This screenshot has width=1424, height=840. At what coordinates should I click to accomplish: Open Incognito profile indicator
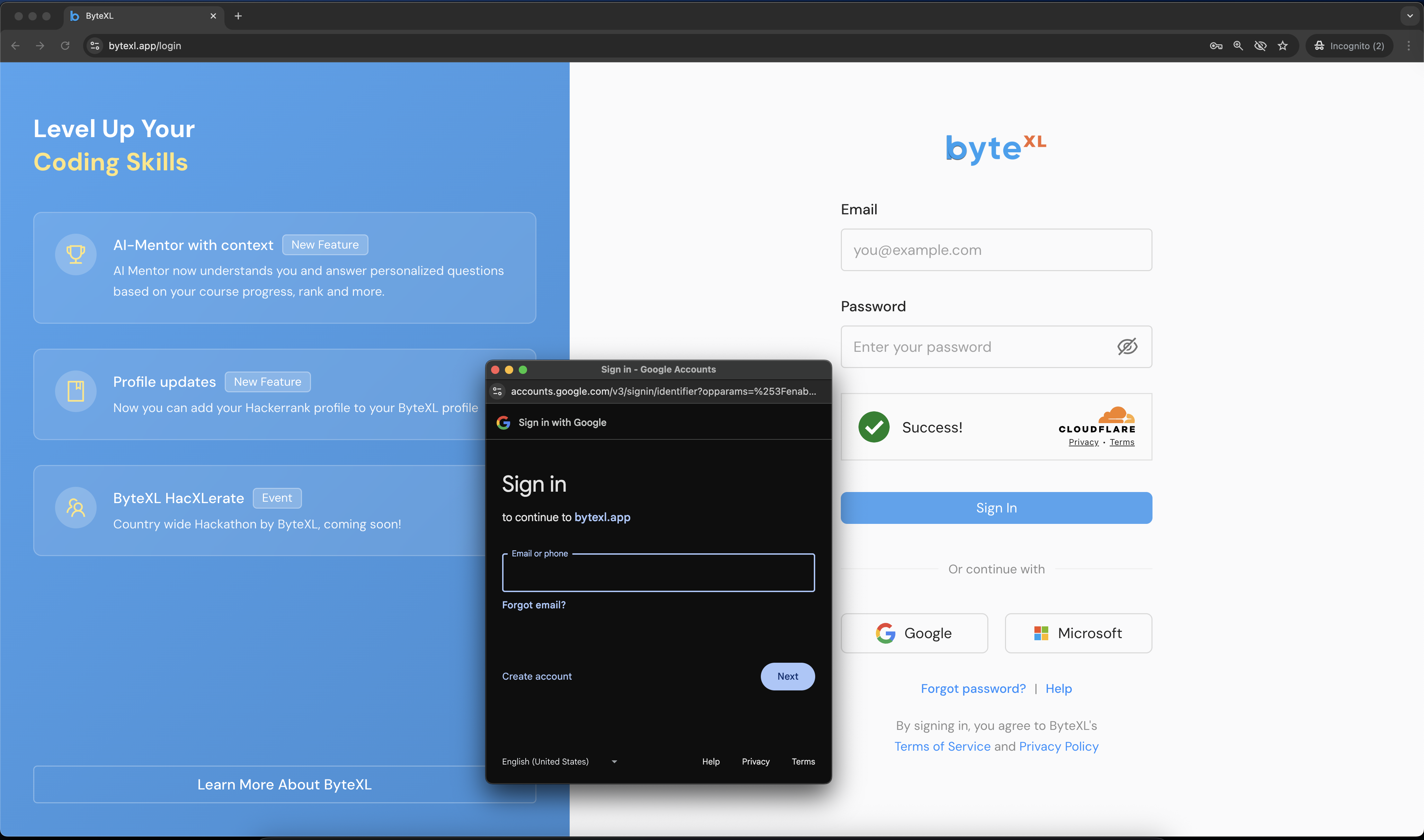click(1349, 46)
